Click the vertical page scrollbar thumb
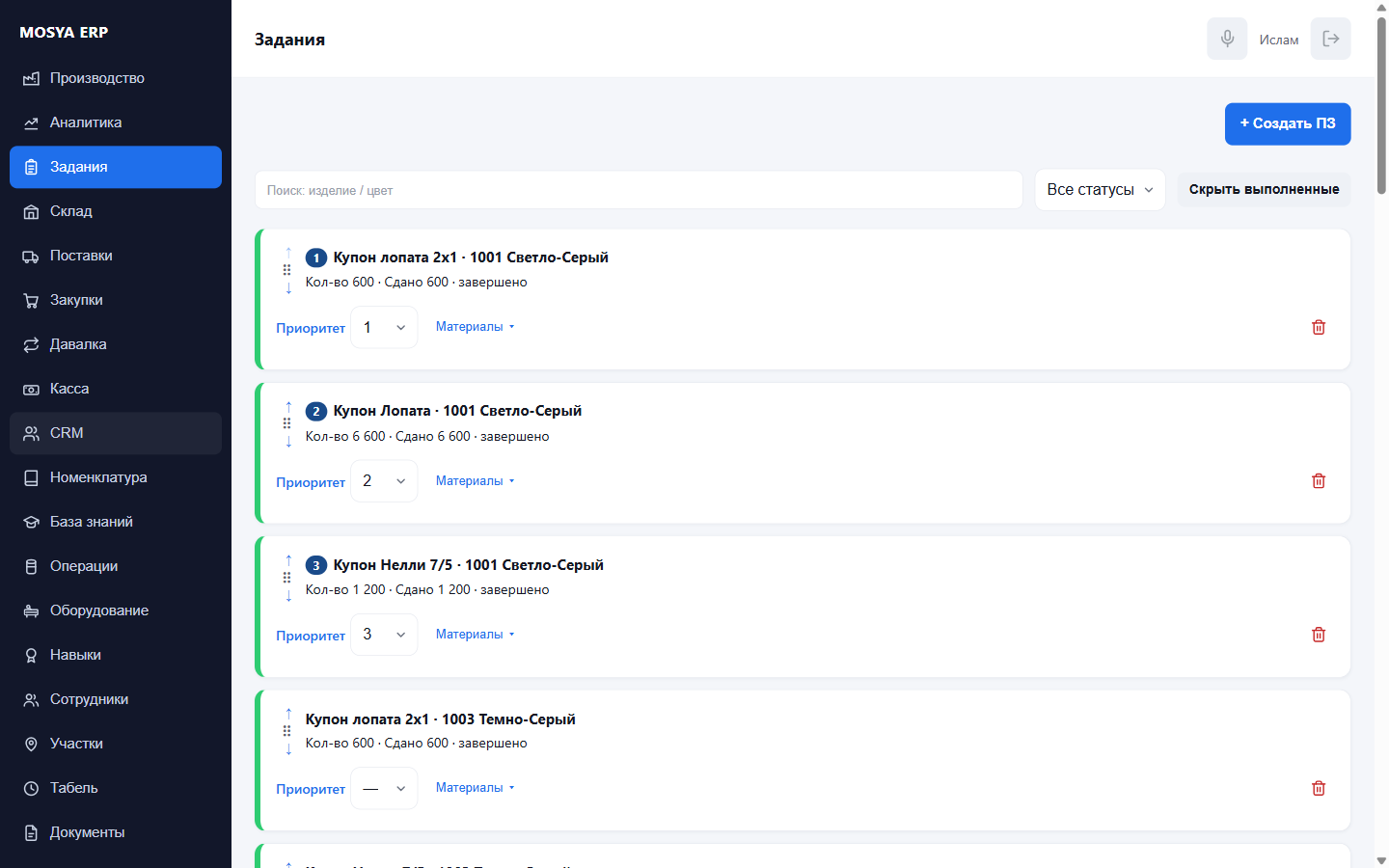This screenshot has height=868, width=1389. pyautogui.click(x=1381, y=106)
